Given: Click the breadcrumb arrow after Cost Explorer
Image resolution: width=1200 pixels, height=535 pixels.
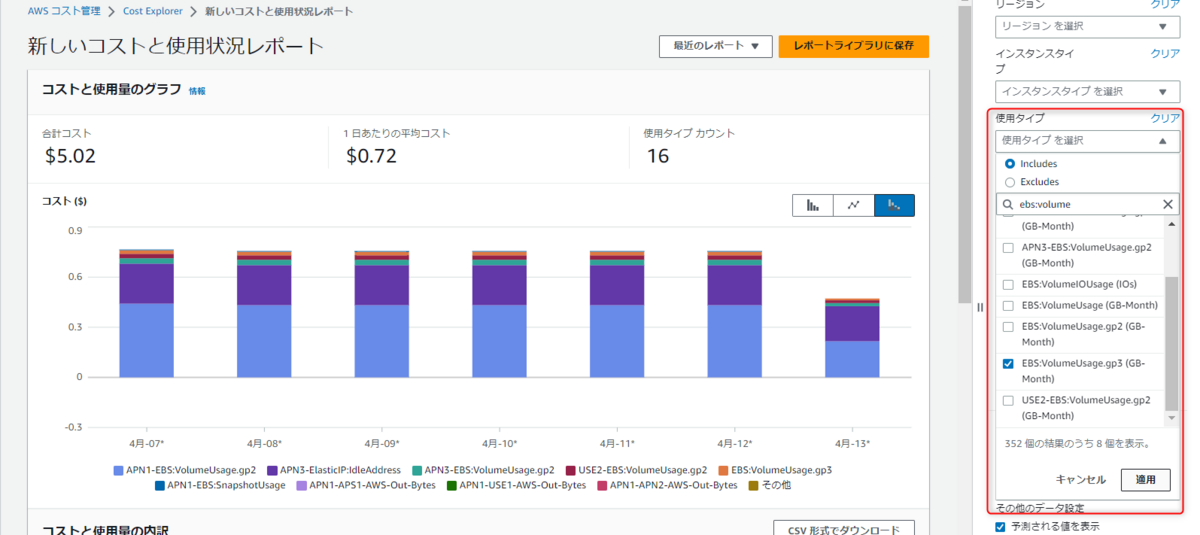Looking at the screenshot, I should coord(194,11).
